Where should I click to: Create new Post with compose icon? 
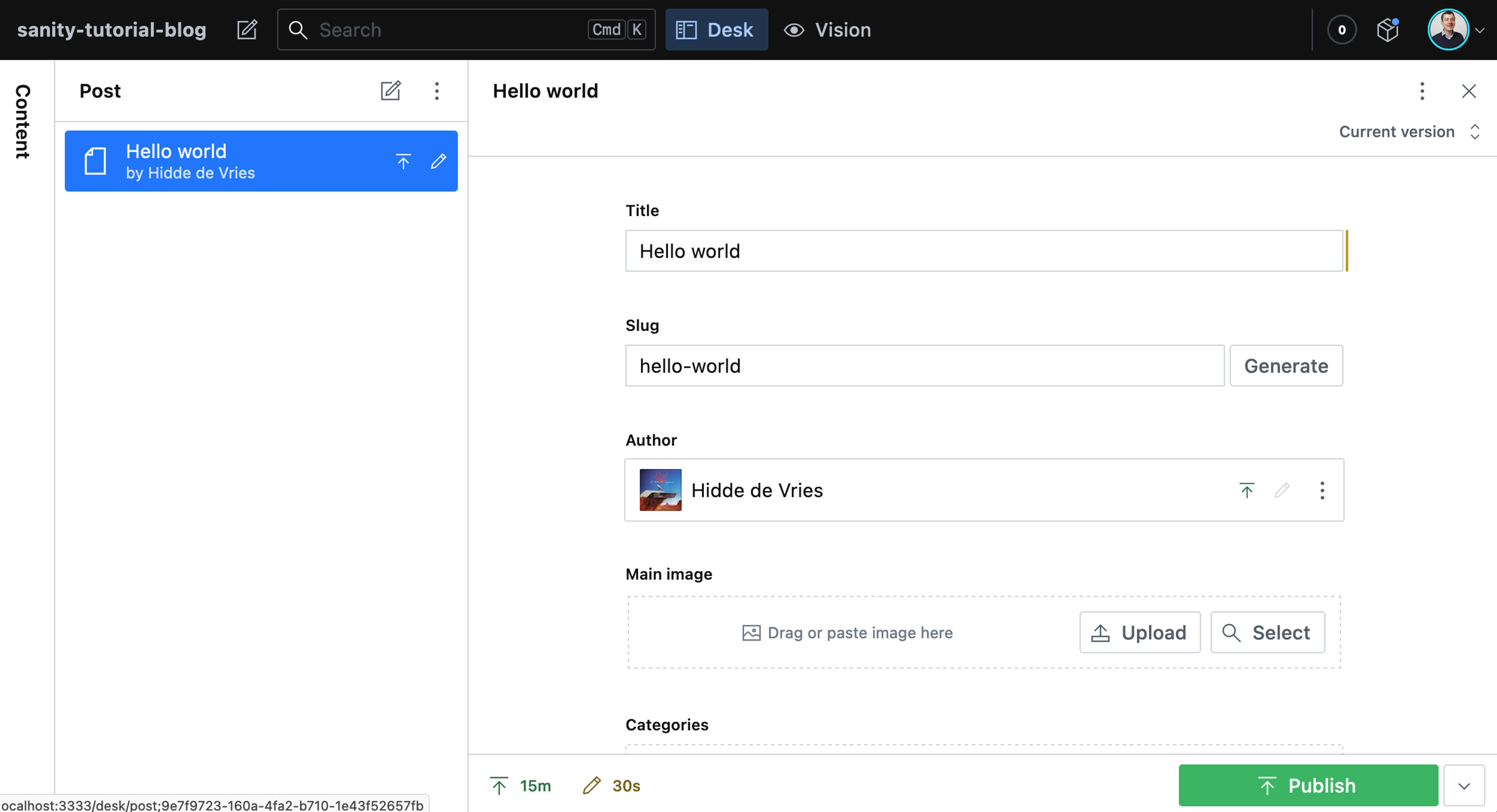coord(391,91)
